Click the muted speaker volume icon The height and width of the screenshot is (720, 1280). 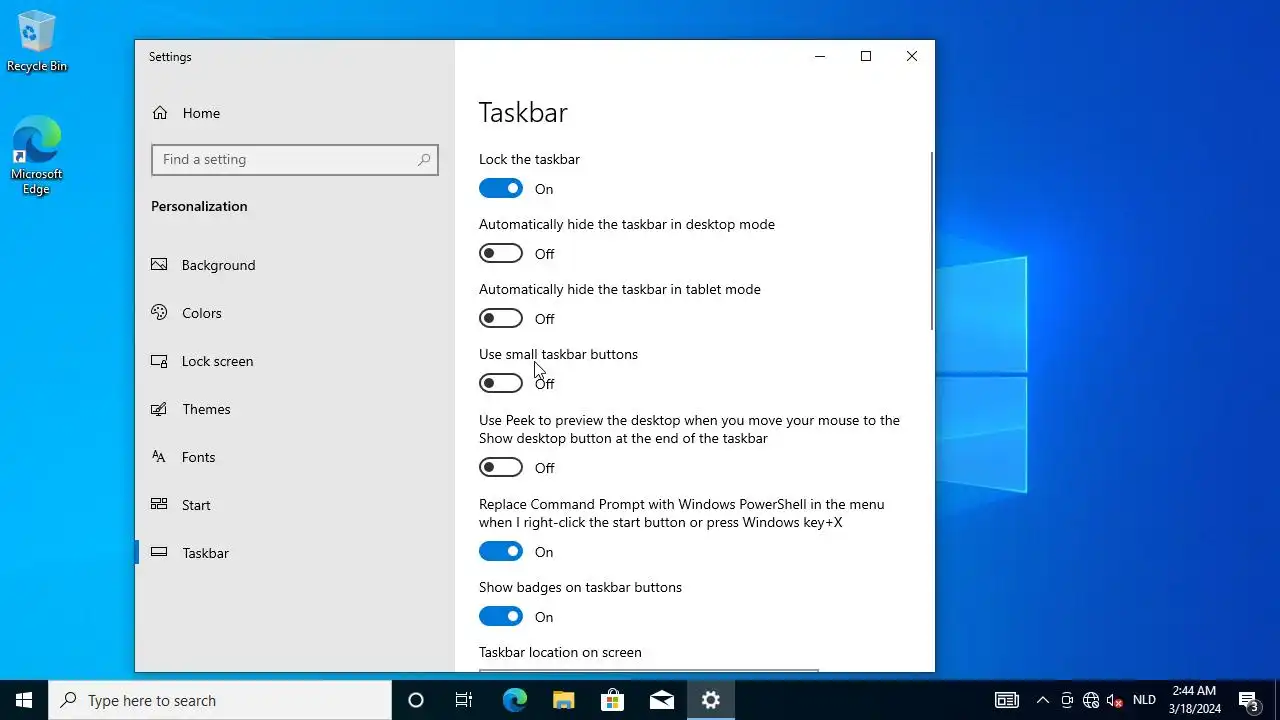[1115, 700]
